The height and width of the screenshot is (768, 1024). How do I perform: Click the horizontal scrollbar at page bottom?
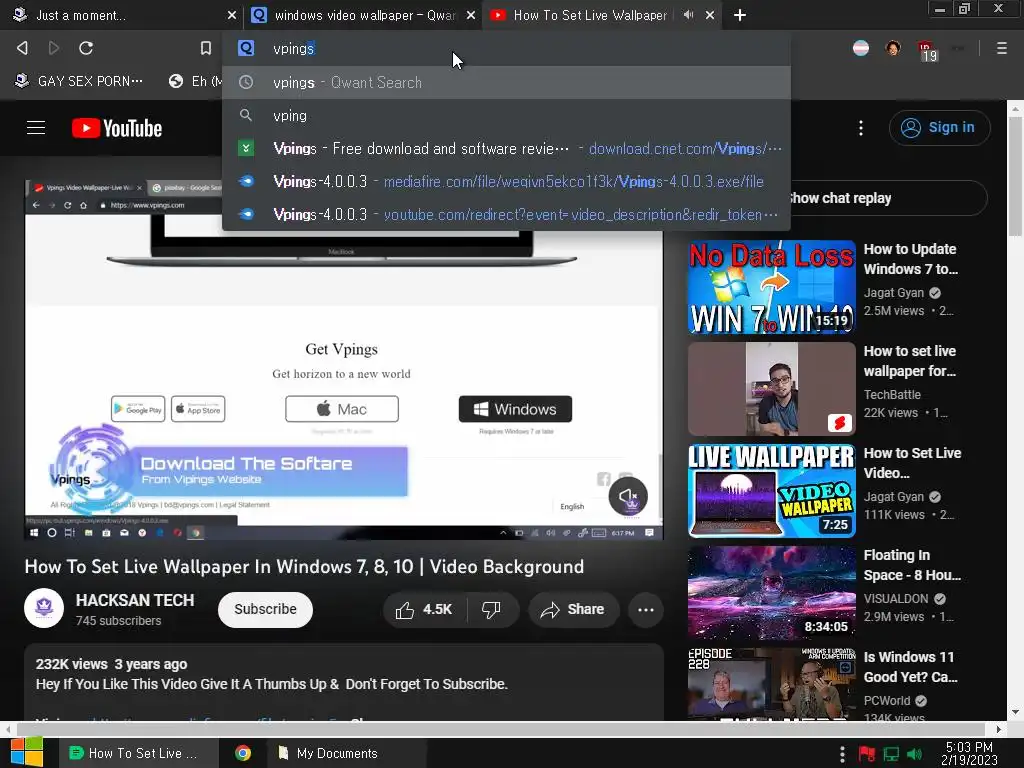pyautogui.click(x=500, y=728)
